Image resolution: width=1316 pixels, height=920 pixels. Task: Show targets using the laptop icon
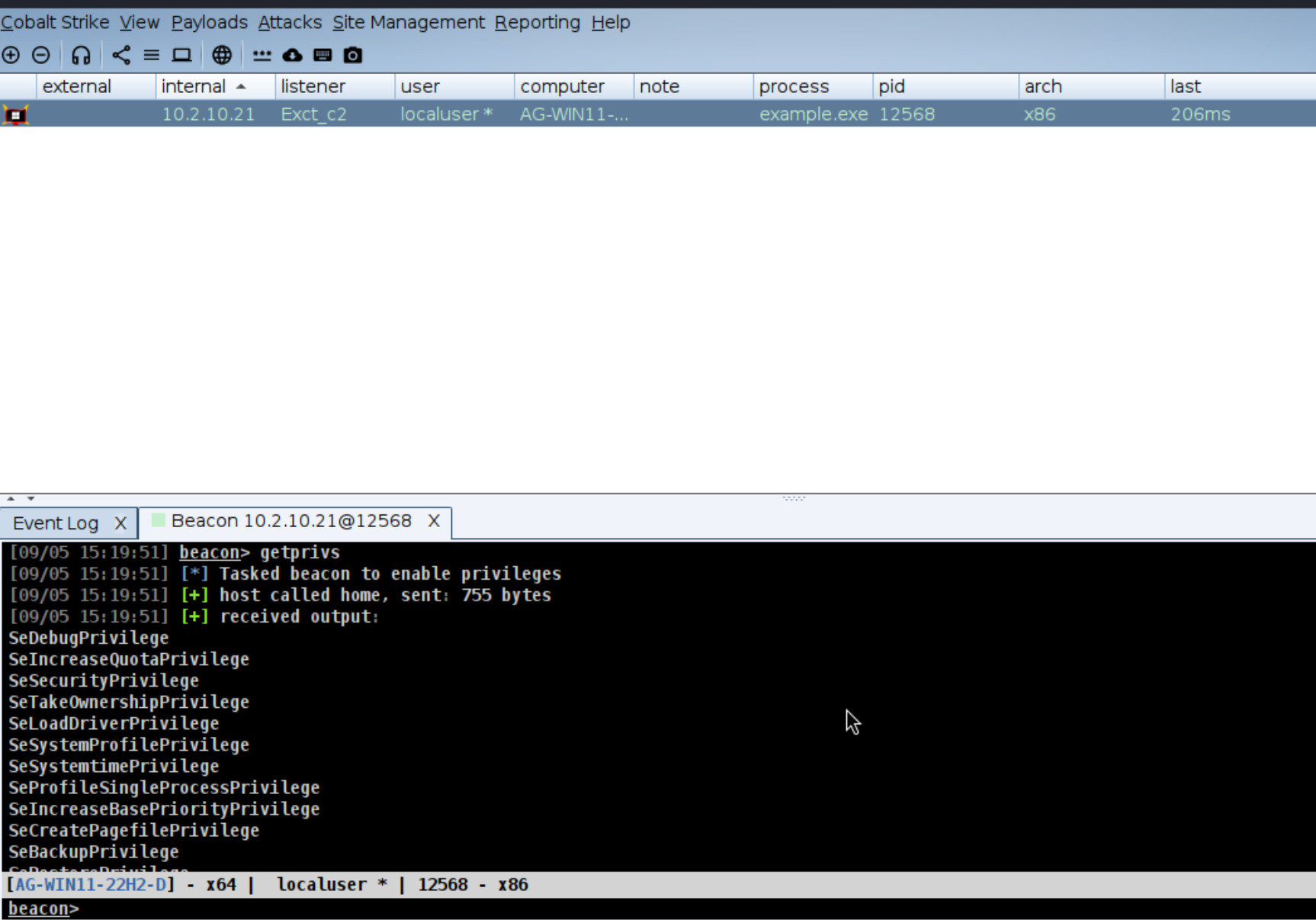coord(181,55)
